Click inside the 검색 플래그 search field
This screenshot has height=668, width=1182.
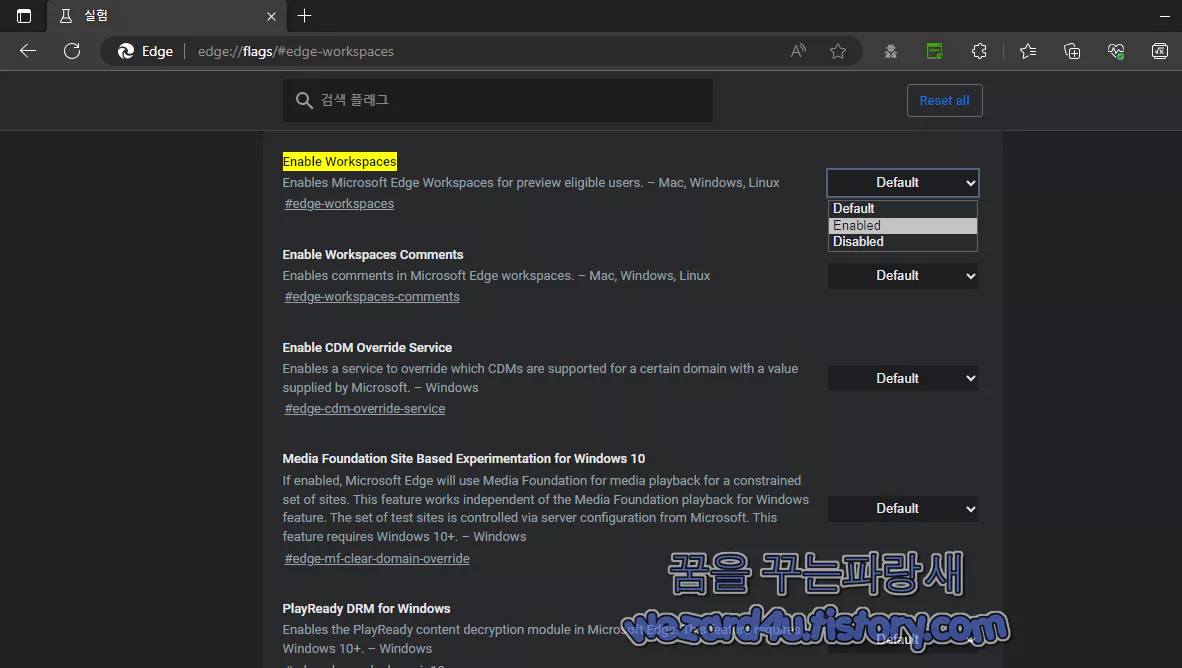497,100
